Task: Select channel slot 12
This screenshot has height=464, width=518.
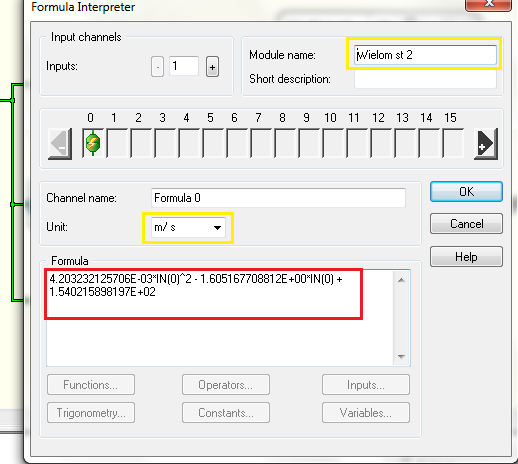Action: coord(381,143)
